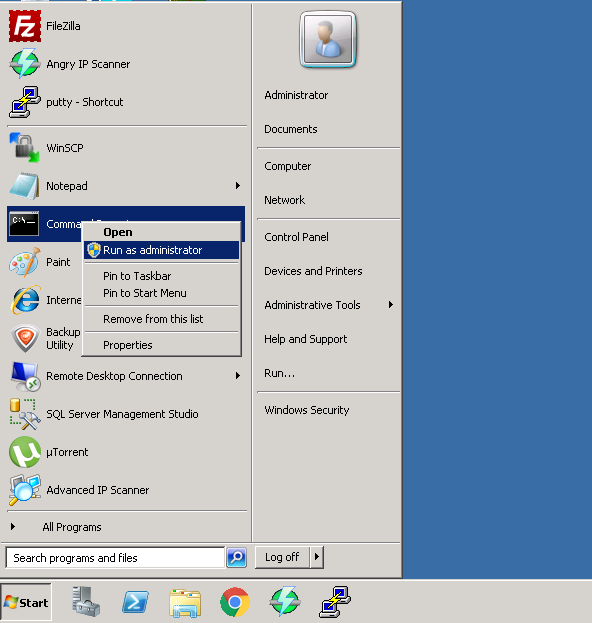Click the Search programs and files field

click(115, 557)
